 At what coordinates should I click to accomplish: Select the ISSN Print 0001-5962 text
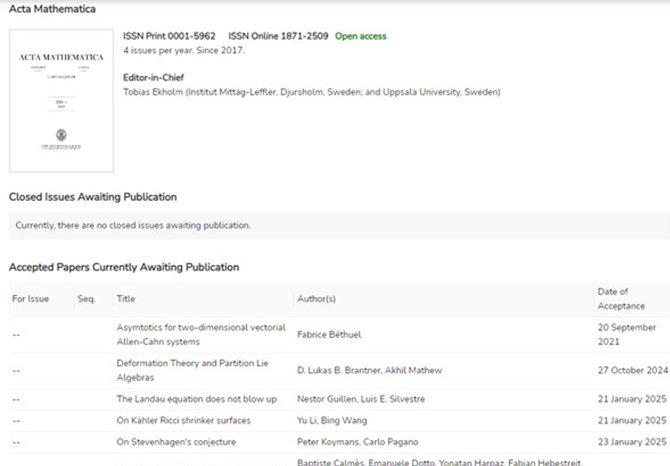[169, 36]
